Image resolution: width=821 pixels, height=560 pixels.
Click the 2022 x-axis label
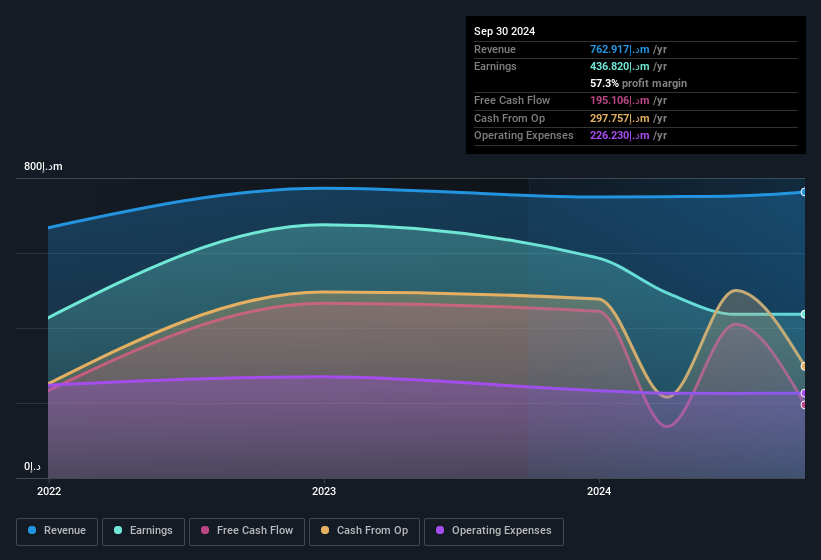tap(49, 491)
